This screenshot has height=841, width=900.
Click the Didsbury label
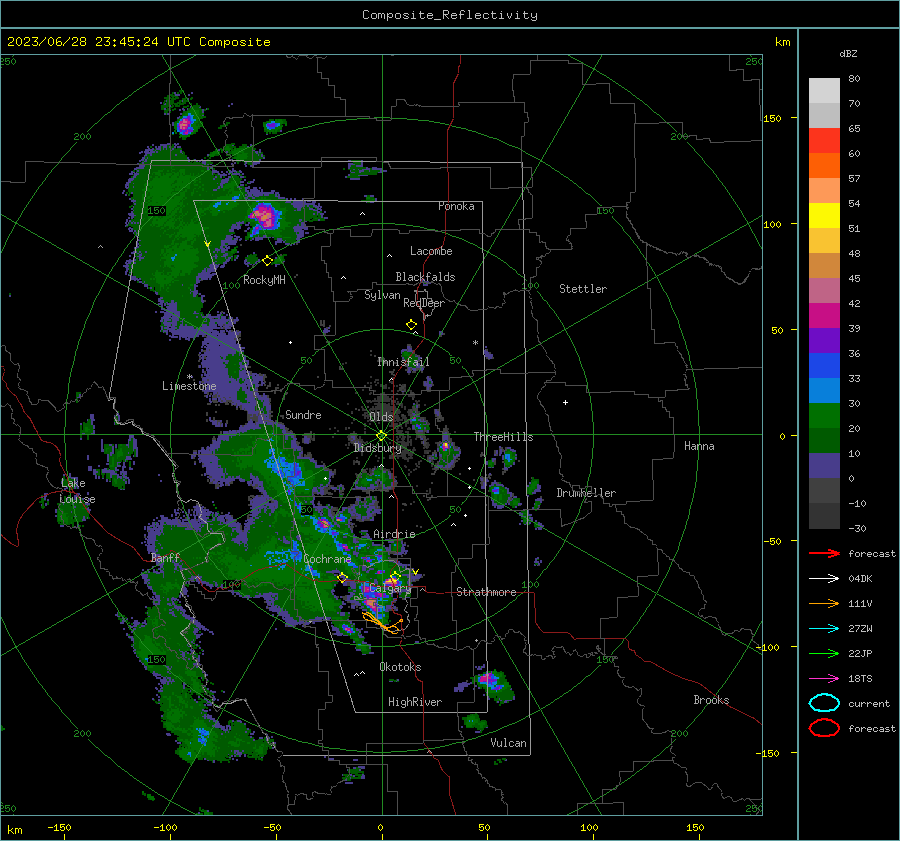[x=378, y=448]
